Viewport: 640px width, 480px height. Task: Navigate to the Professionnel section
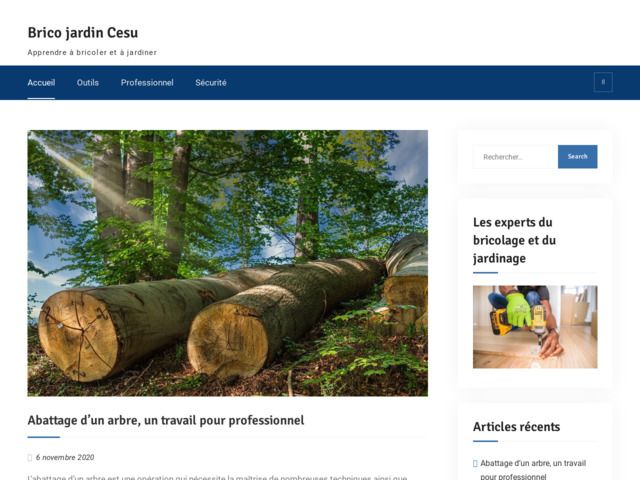[x=147, y=82]
